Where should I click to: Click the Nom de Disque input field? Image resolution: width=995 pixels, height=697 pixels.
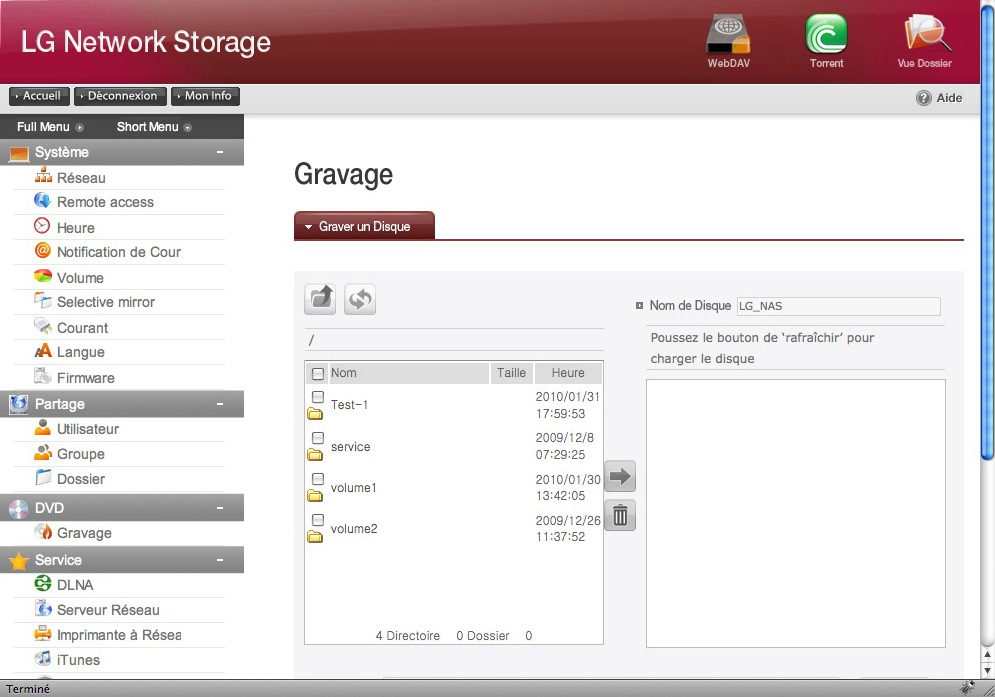click(x=838, y=306)
